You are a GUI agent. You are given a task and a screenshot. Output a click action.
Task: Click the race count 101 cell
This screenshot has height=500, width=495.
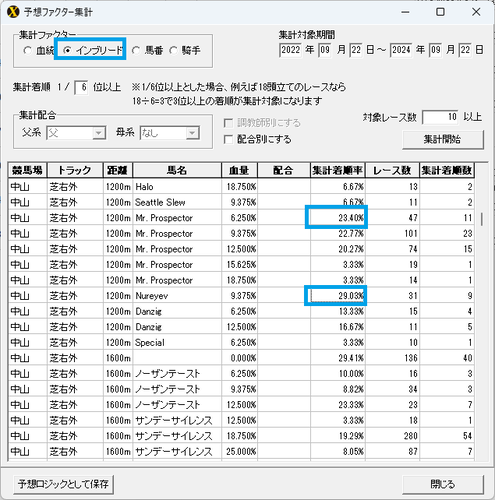[x=392, y=233]
